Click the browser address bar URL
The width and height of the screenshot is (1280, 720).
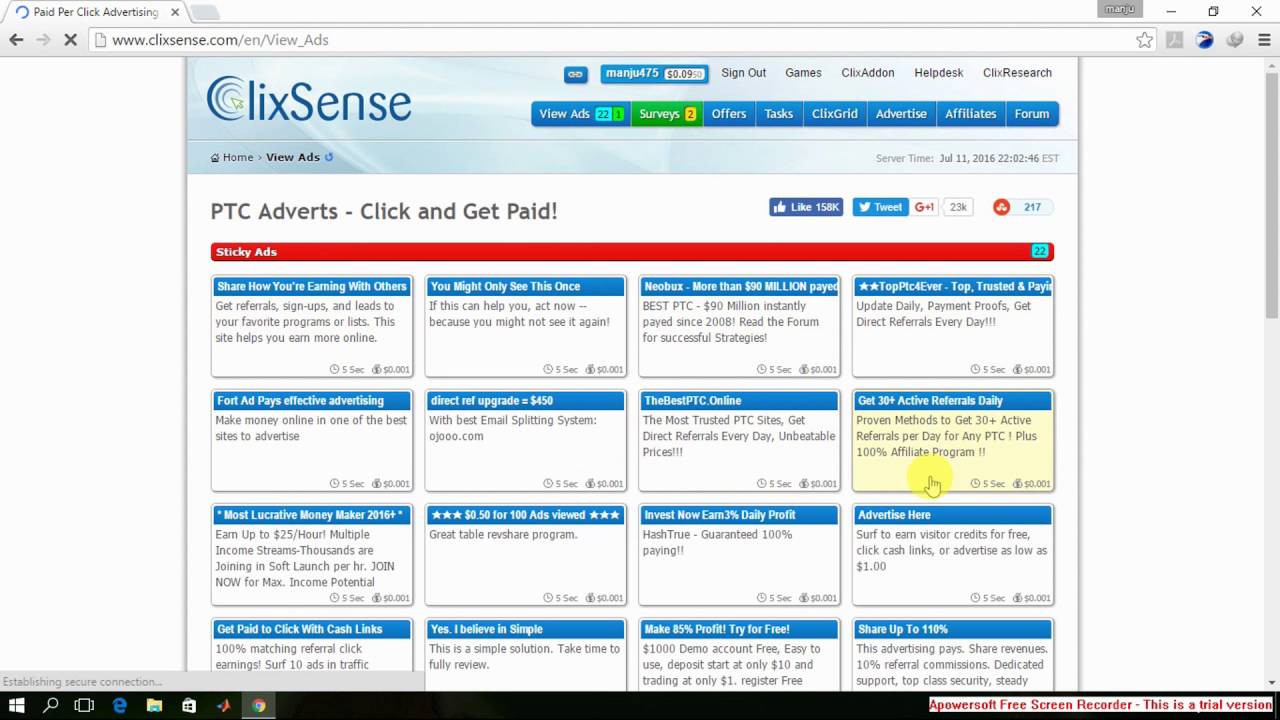pos(220,40)
